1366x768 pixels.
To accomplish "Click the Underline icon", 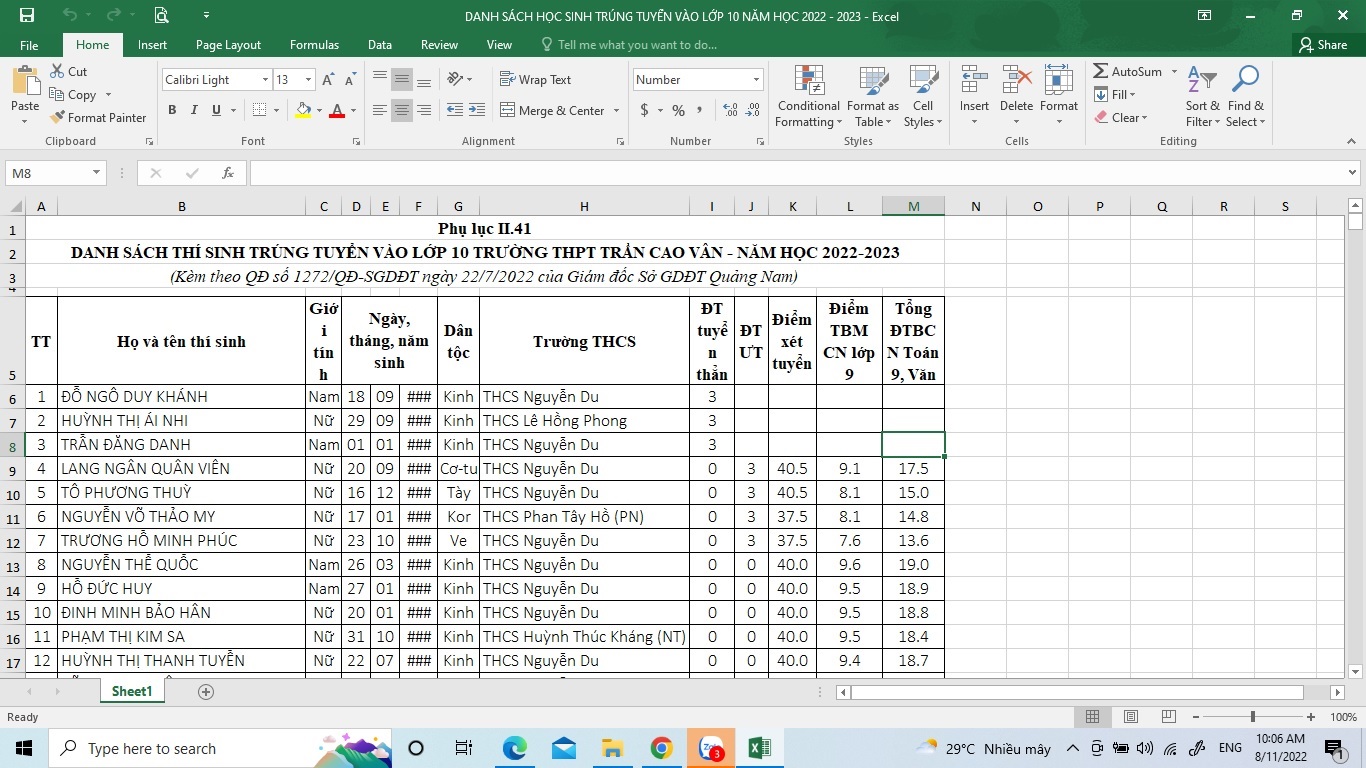I will click(214, 110).
